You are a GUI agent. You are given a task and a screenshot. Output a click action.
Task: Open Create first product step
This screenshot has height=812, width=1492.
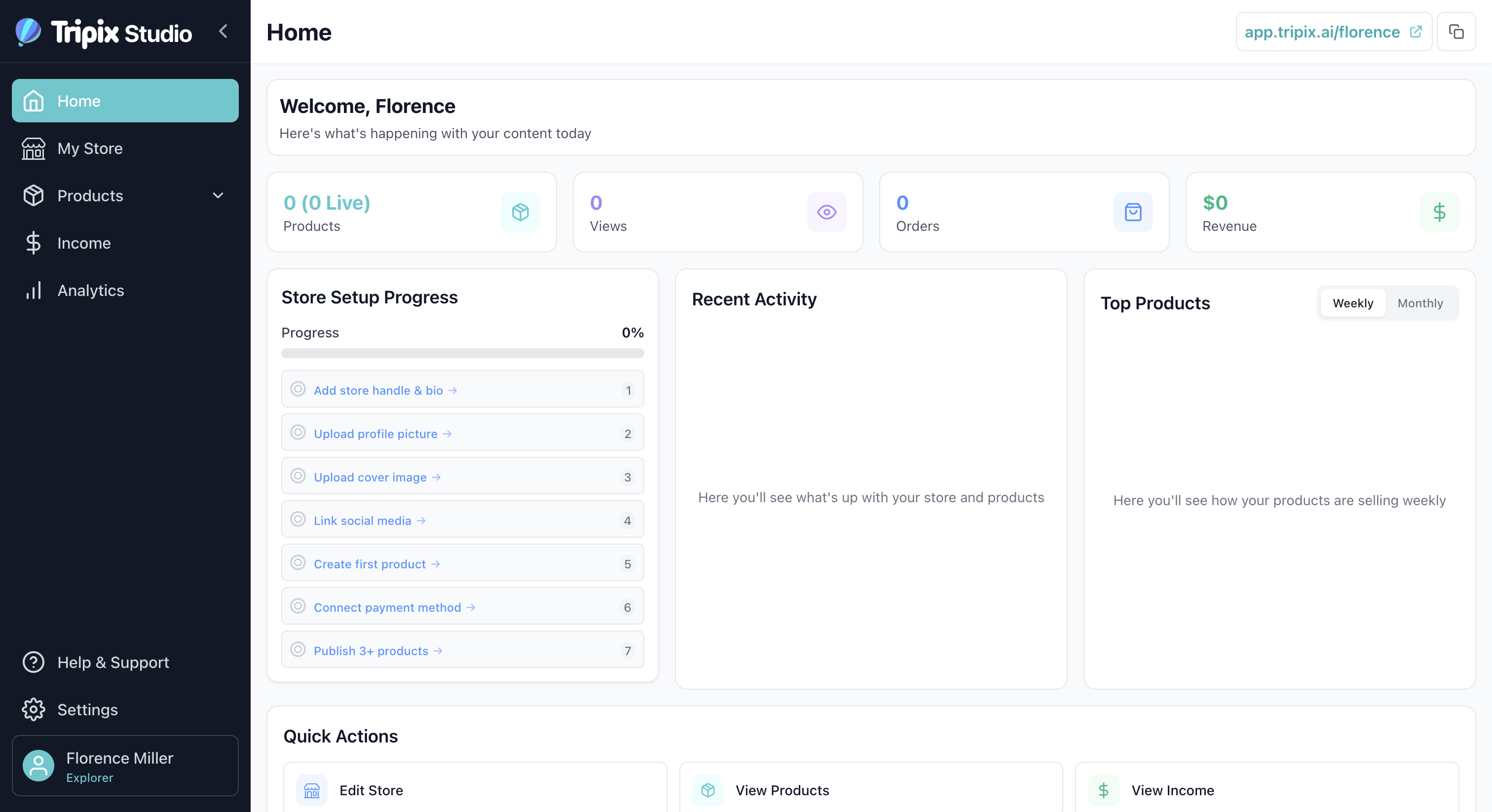463,563
